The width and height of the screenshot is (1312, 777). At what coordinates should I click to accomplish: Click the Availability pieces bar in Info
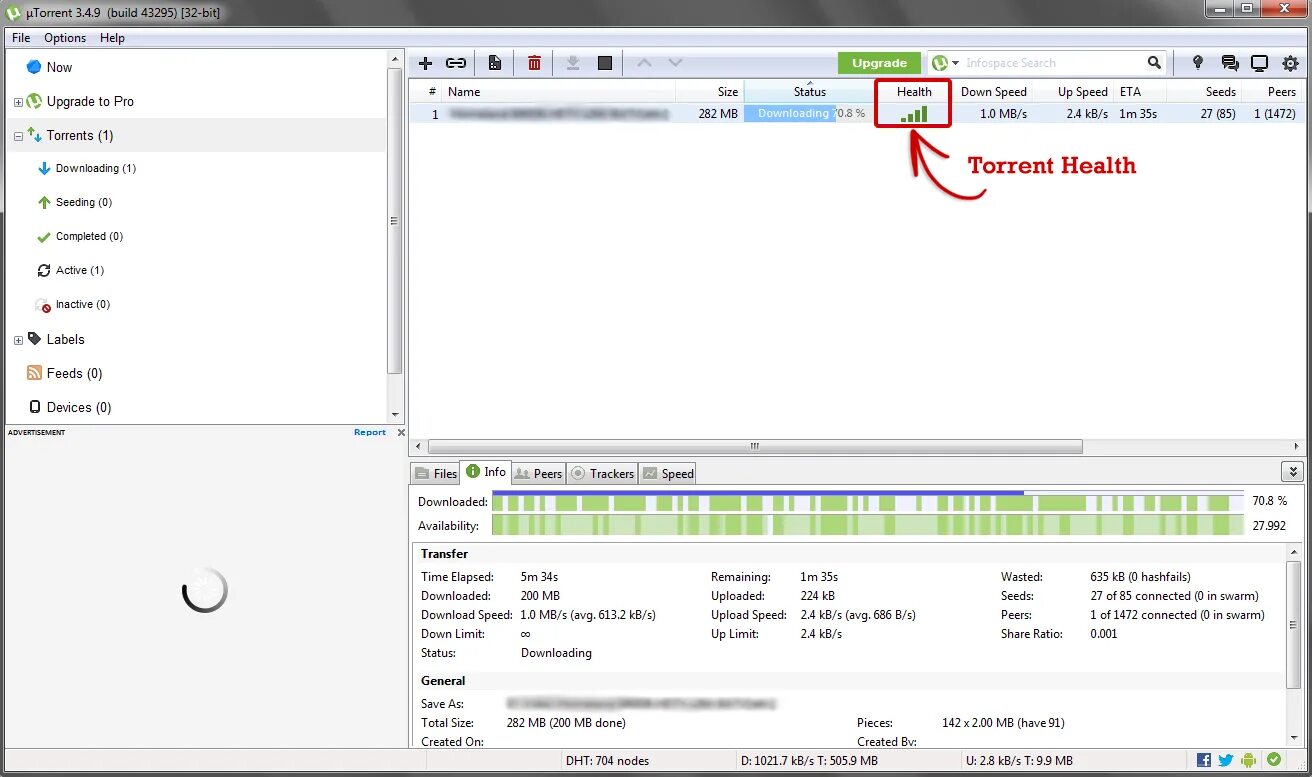coord(868,525)
